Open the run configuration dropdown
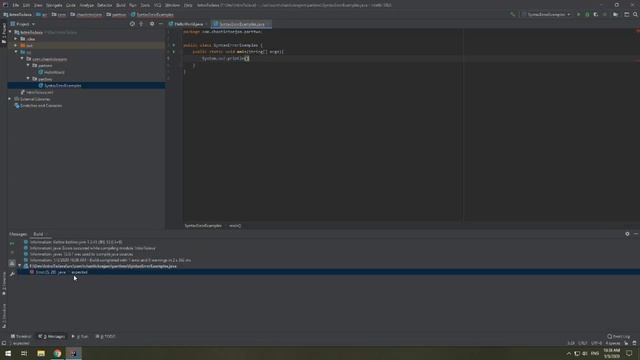Viewport: 640px width, 360px height. point(546,14)
